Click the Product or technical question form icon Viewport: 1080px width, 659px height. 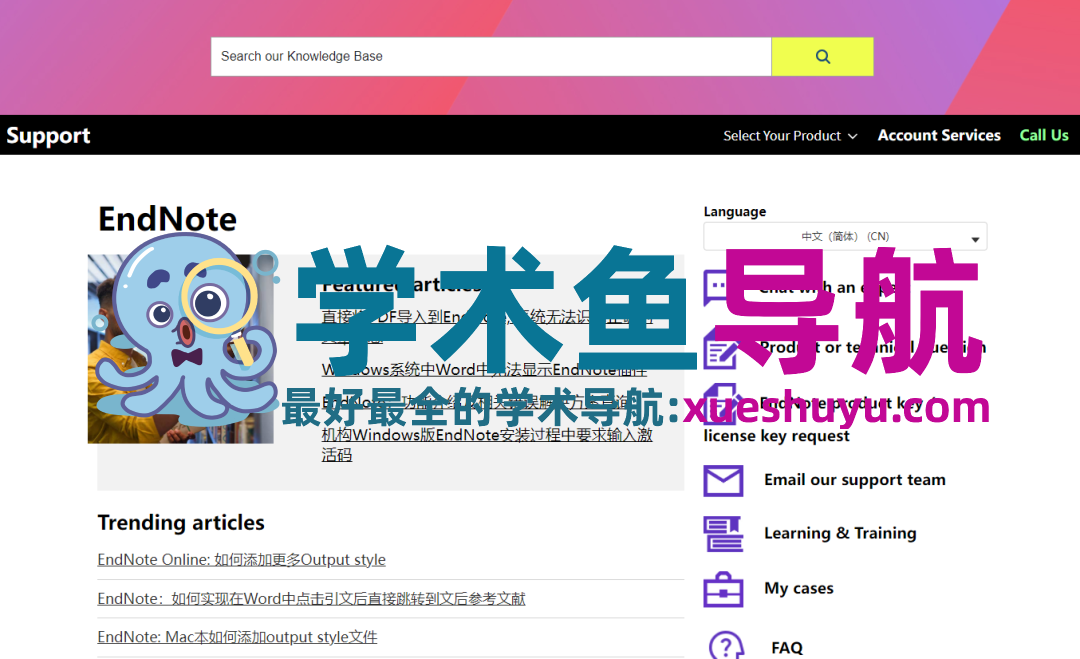(721, 350)
